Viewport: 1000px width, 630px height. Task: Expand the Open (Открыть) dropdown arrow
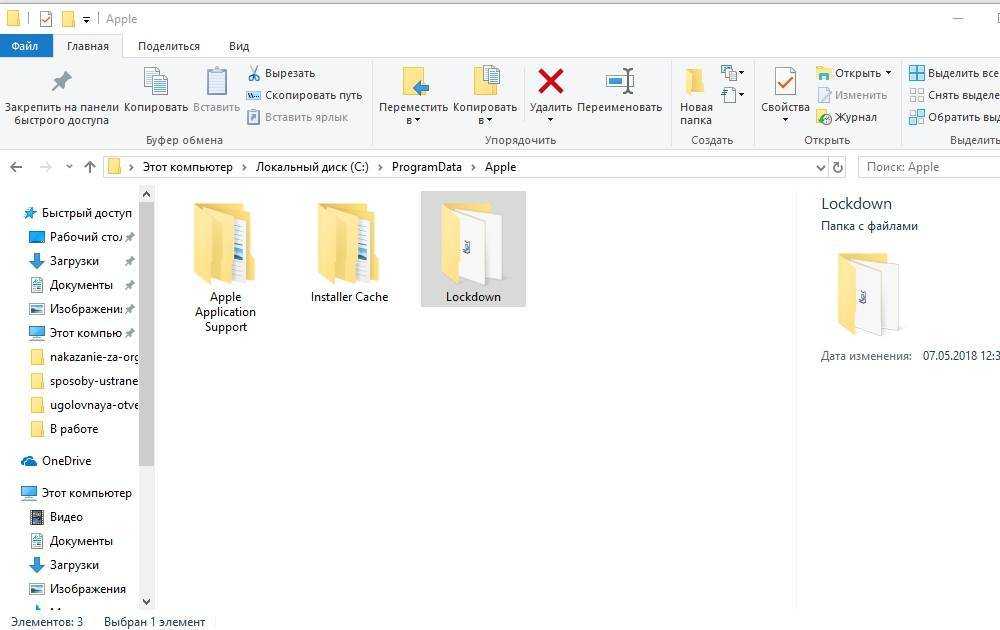(888, 73)
